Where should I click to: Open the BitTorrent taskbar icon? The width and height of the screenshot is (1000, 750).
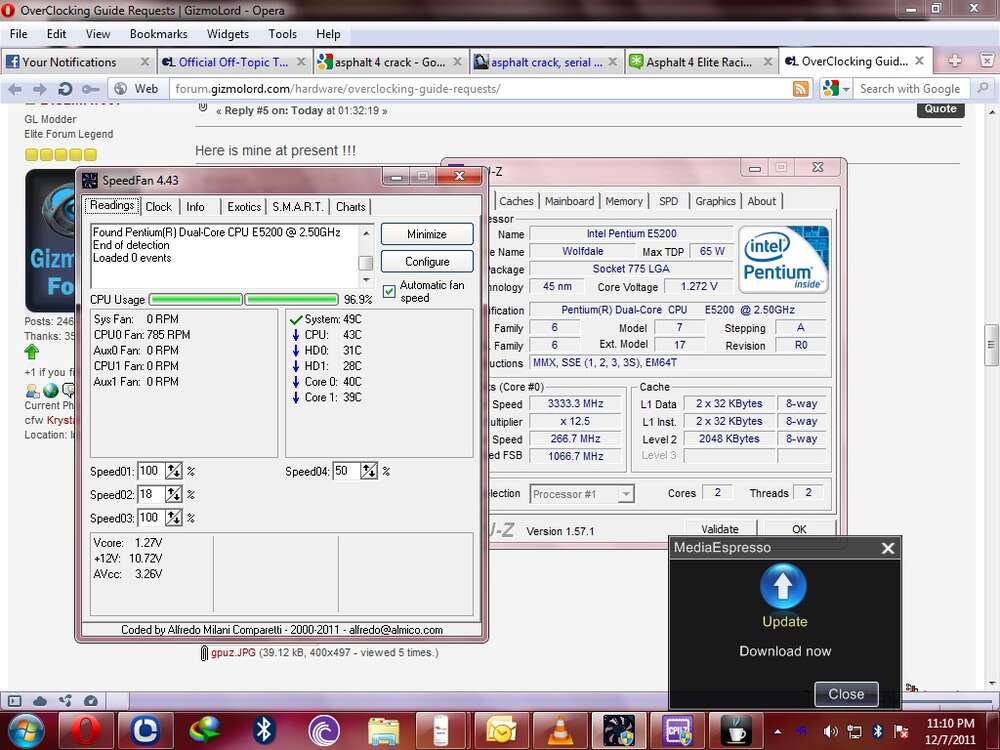[323, 731]
